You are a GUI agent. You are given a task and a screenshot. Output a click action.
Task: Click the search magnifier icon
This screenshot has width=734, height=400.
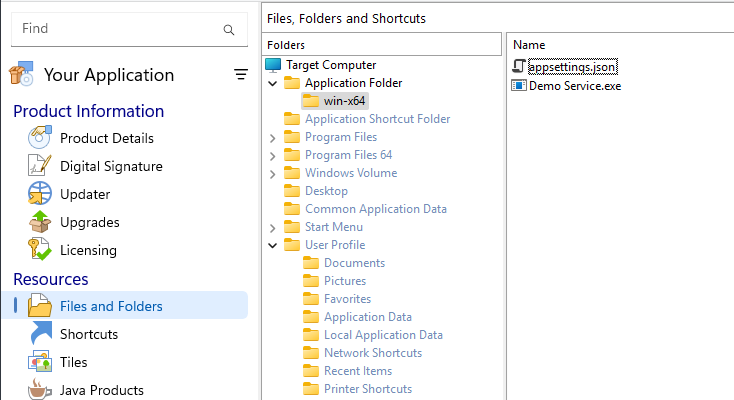(x=229, y=30)
